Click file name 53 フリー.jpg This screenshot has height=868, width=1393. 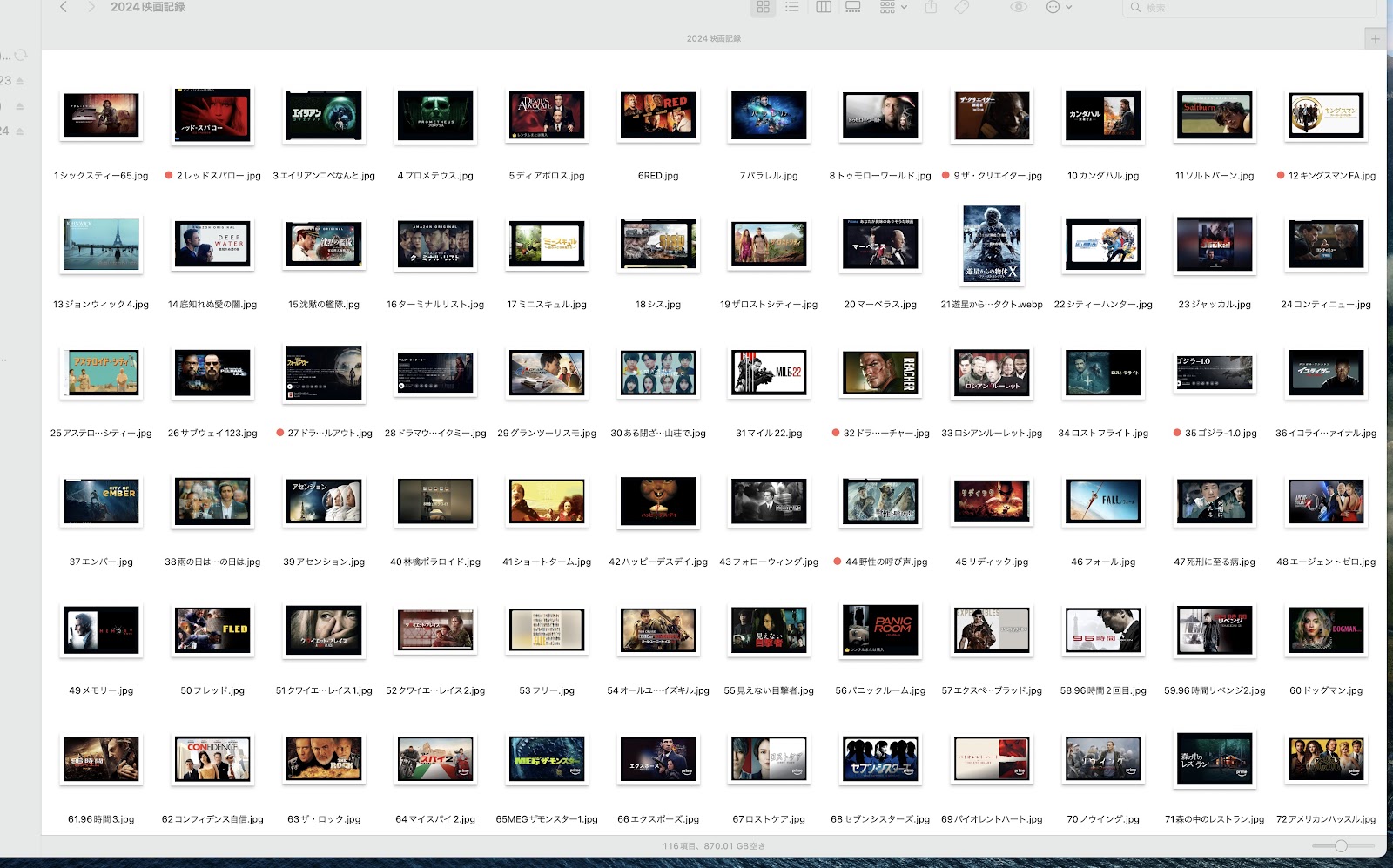coord(547,691)
